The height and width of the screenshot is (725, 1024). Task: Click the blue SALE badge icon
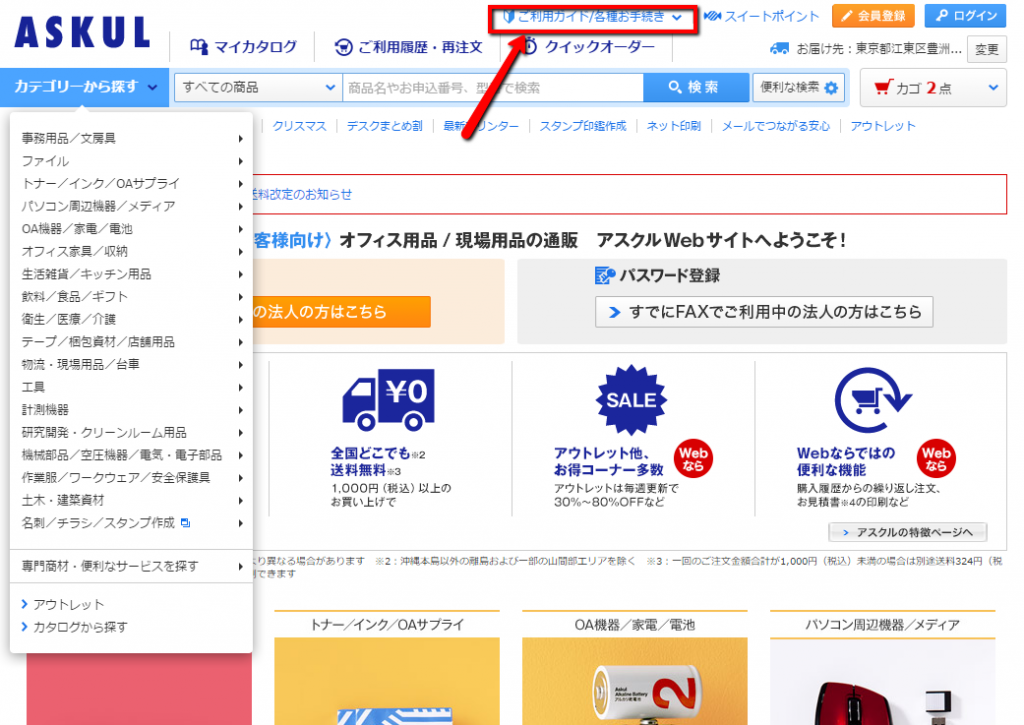point(631,400)
